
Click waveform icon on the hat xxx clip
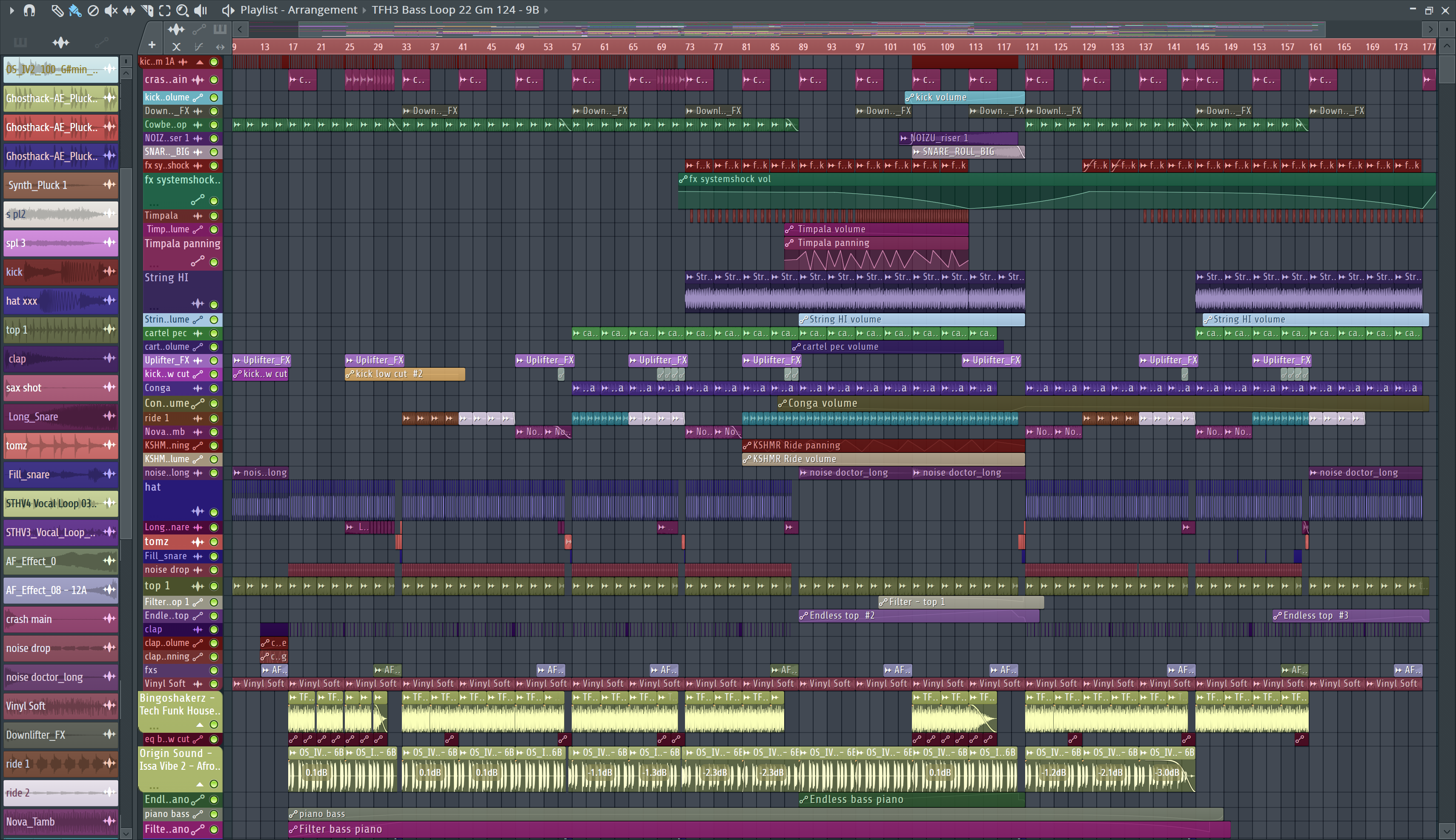coord(109,300)
